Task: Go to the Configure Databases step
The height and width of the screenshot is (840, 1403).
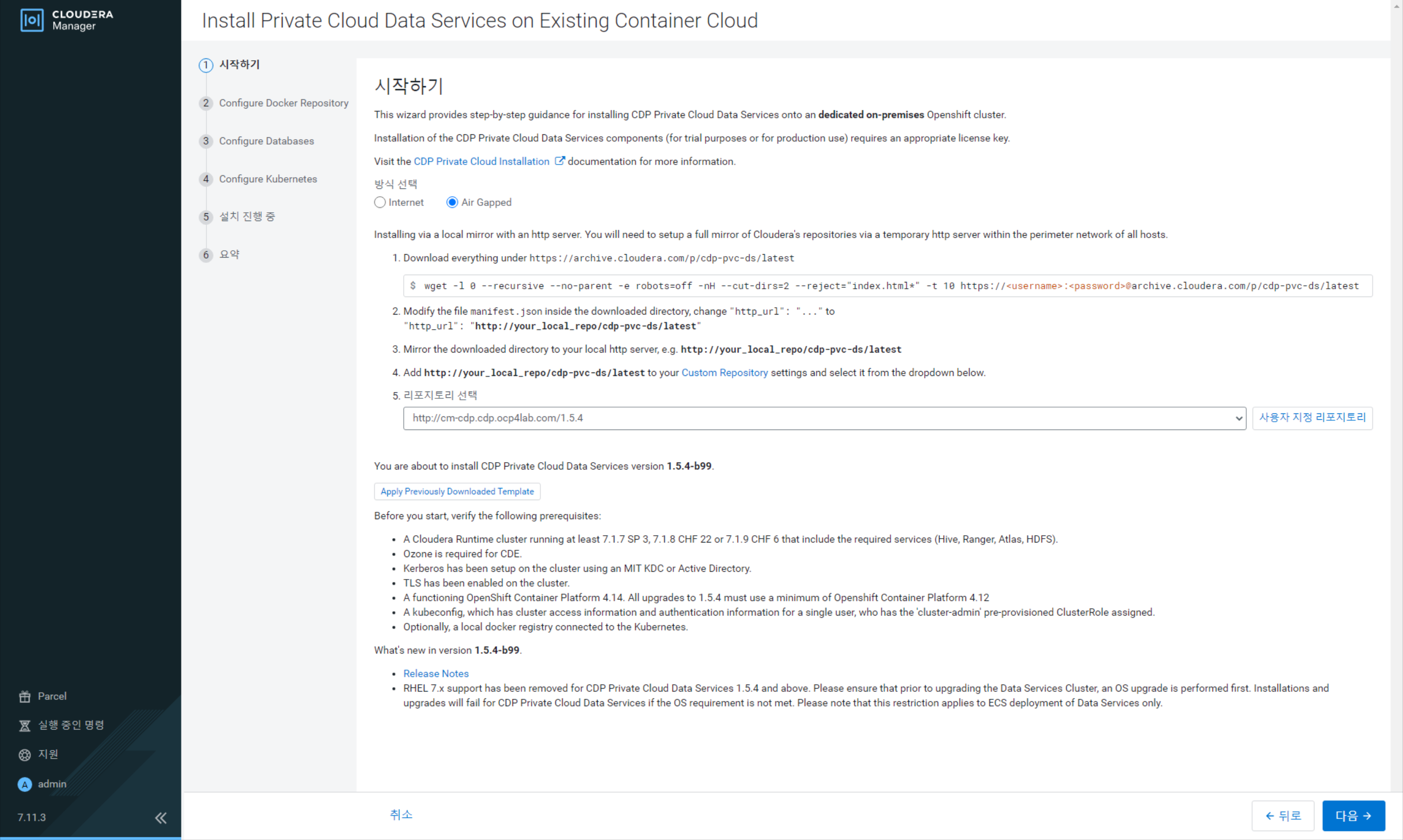Action: pyautogui.click(x=266, y=141)
